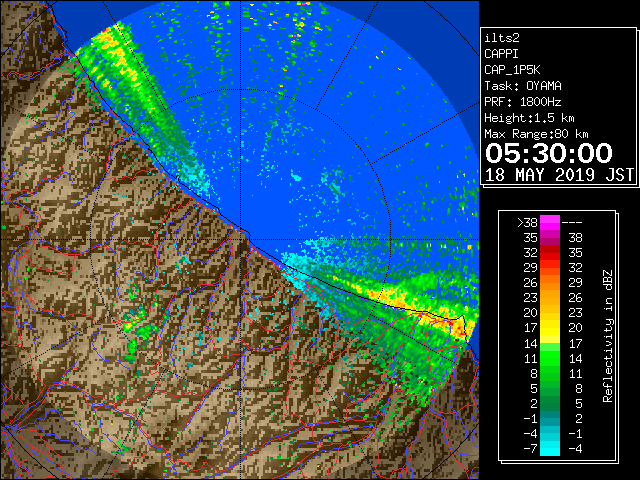The width and height of the screenshot is (640, 480).
Task: Click the '-7' legend label
Action: (530, 449)
